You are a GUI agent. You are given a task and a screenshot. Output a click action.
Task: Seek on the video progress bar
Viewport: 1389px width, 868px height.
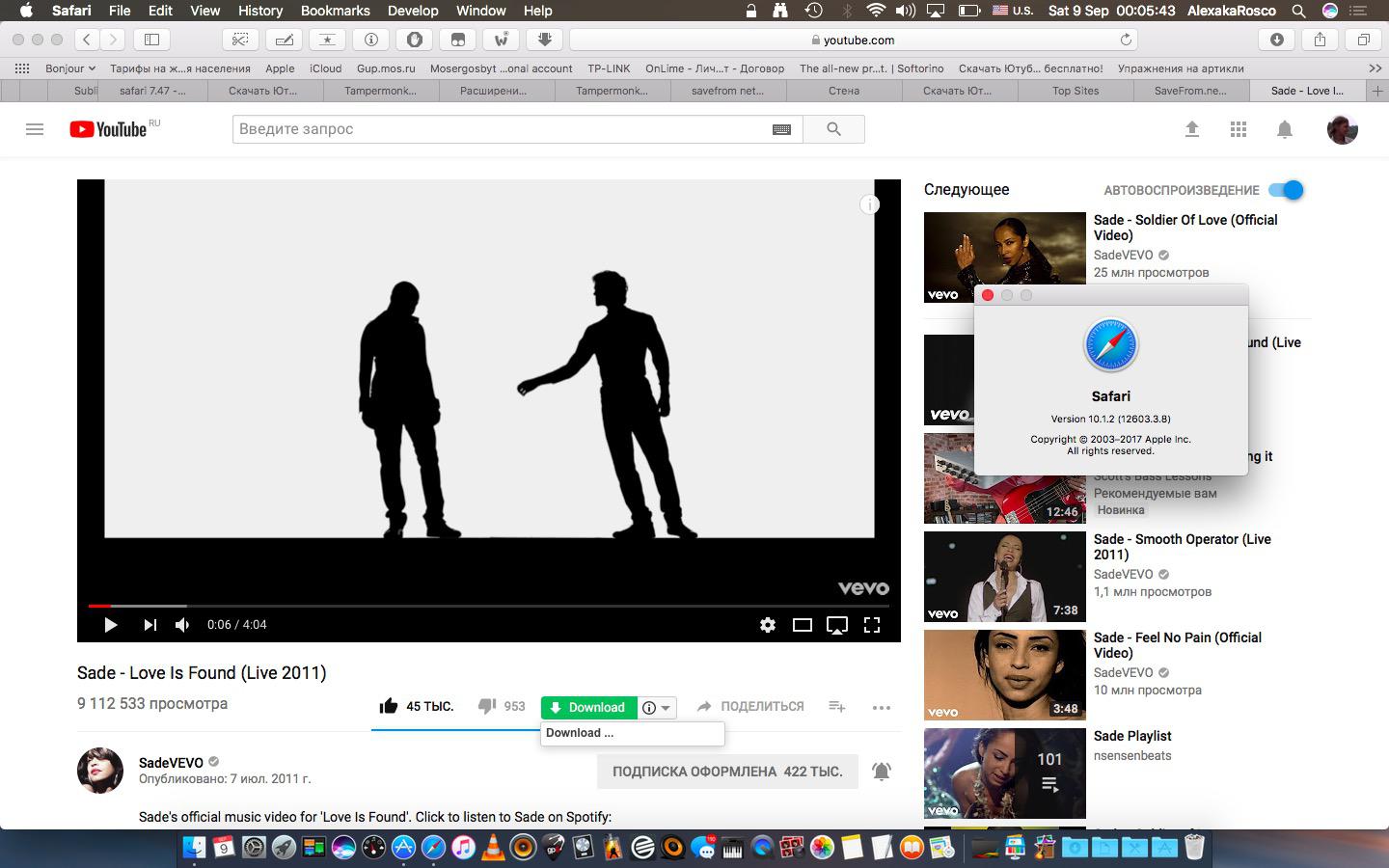489,606
